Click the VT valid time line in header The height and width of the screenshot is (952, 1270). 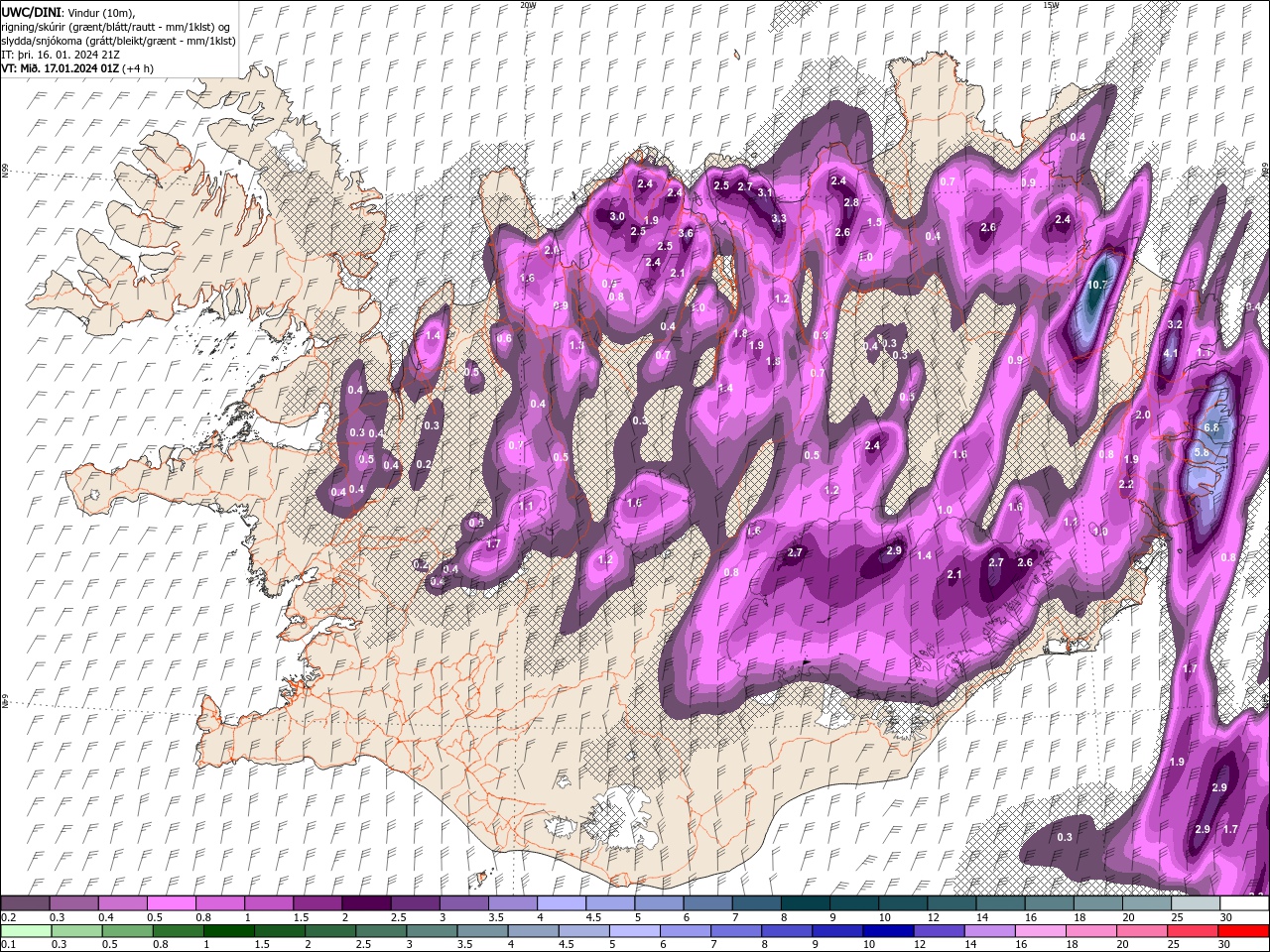(x=78, y=67)
